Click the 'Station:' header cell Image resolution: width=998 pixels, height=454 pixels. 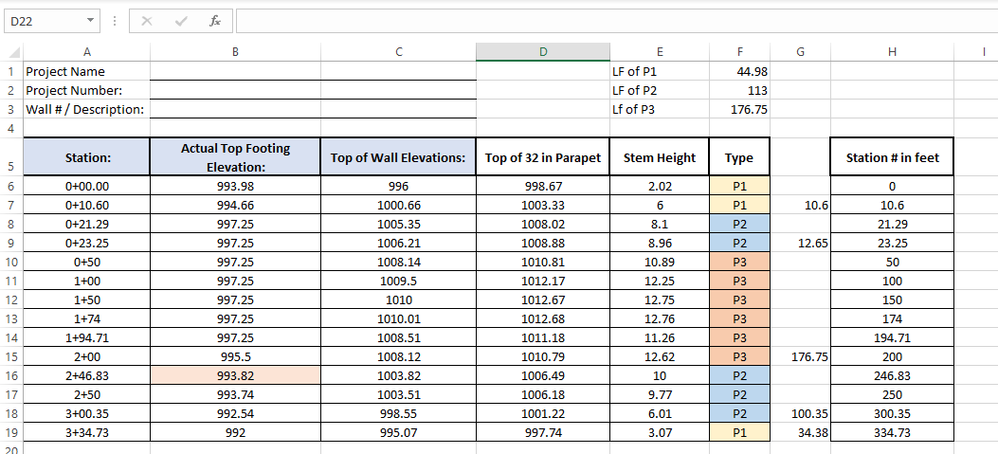click(x=87, y=157)
